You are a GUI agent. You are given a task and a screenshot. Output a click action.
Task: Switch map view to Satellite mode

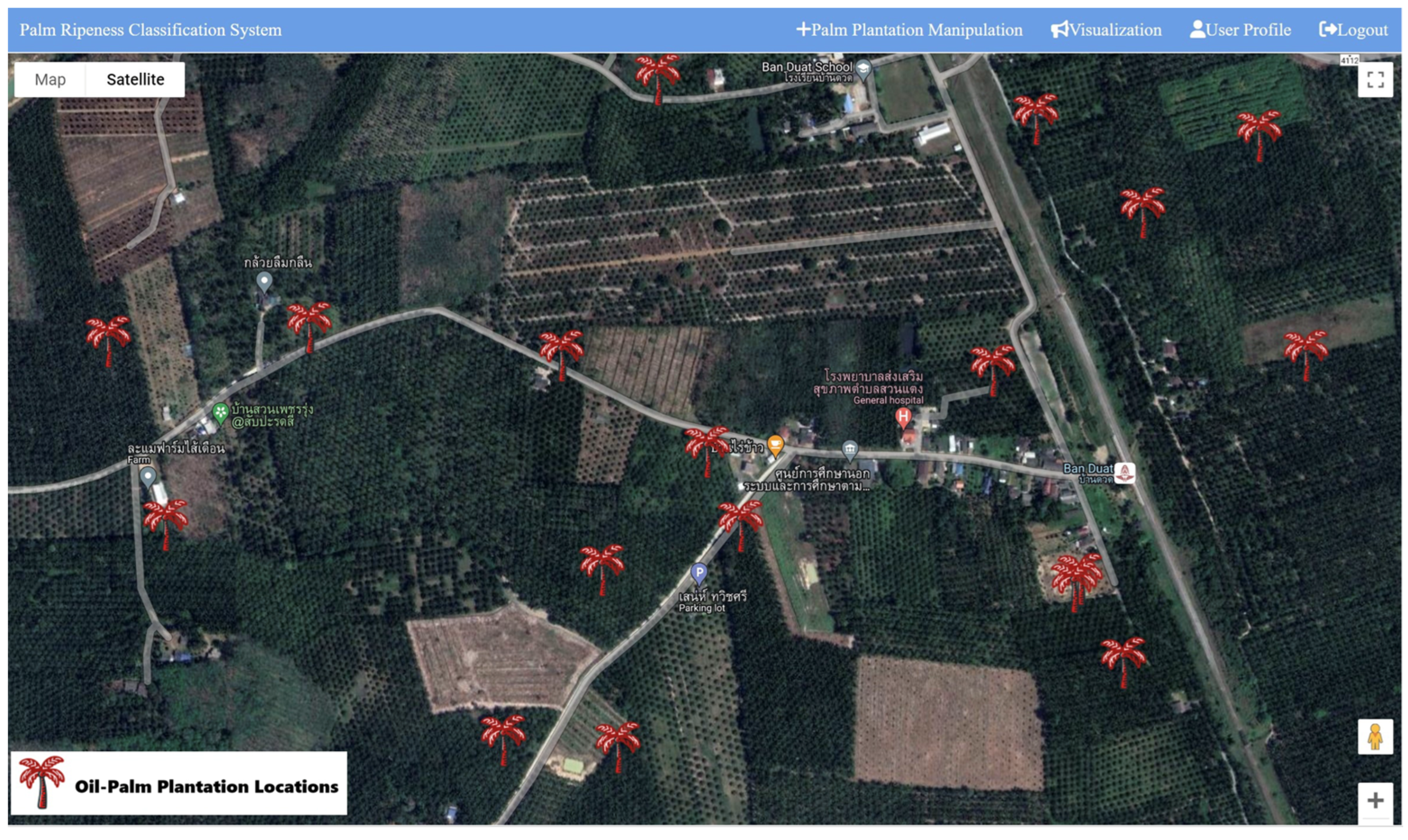(135, 80)
